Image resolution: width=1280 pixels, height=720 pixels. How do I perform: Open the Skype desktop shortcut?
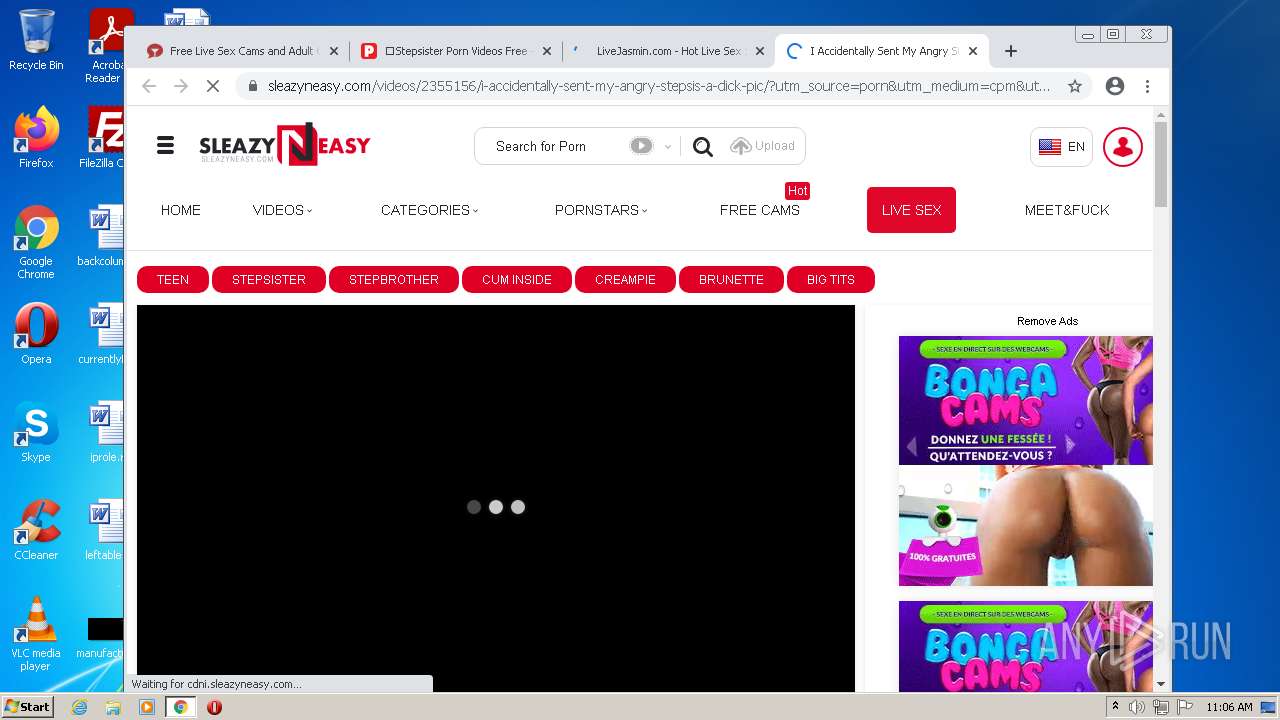point(36,432)
